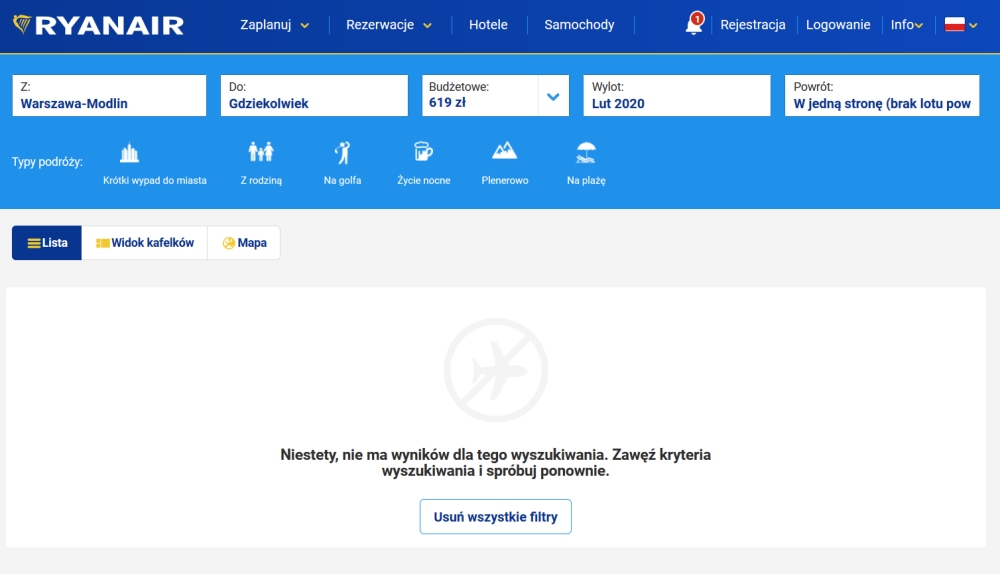
Task: Choose the family trip type icon
Action: (x=261, y=152)
